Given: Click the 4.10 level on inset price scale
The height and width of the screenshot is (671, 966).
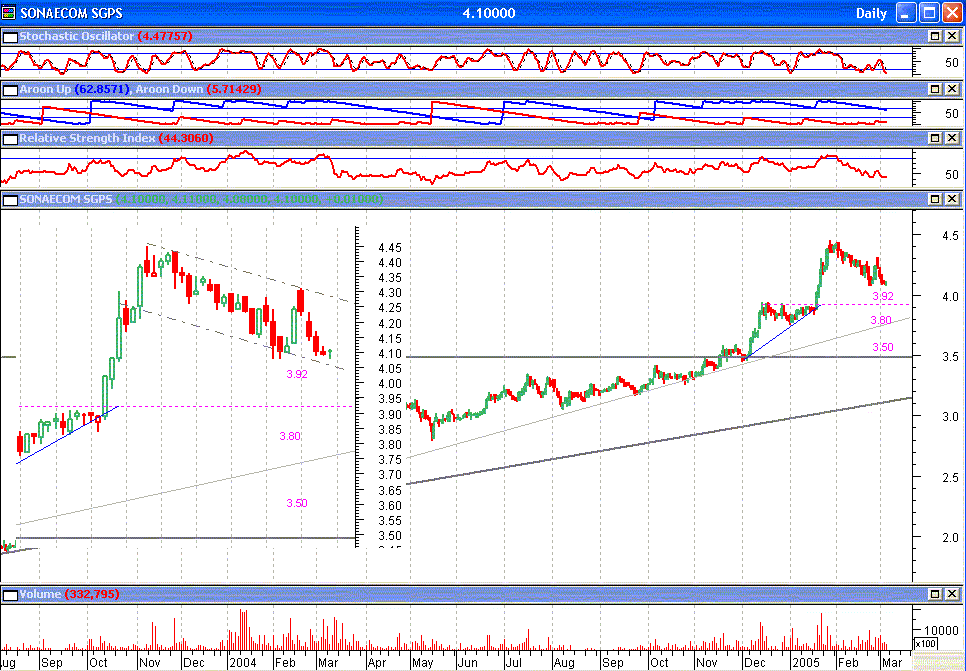Looking at the screenshot, I should click(x=390, y=354).
